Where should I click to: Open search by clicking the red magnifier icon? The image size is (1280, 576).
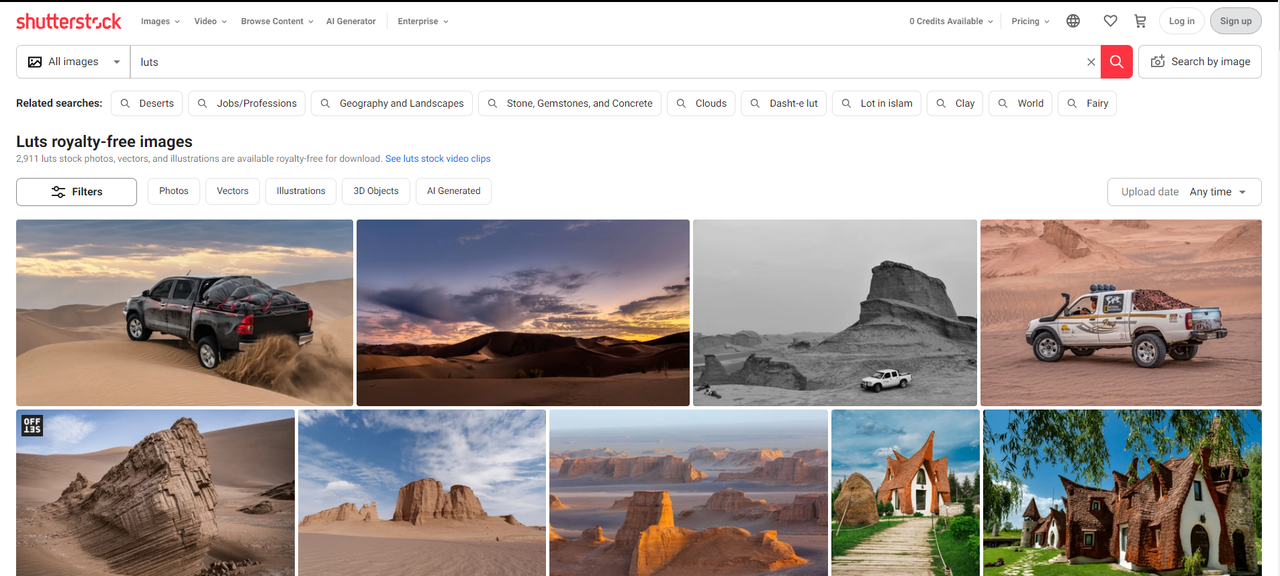tap(1116, 61)
